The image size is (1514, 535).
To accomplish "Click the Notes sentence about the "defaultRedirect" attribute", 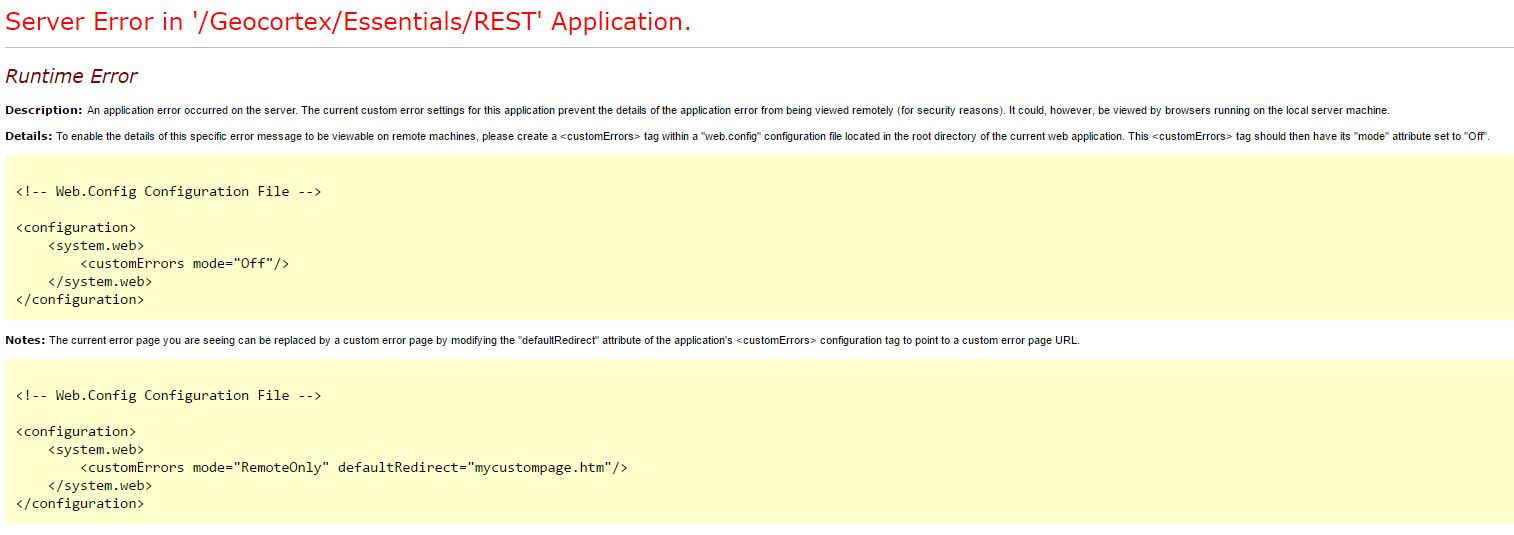I will tap(564, 340).
